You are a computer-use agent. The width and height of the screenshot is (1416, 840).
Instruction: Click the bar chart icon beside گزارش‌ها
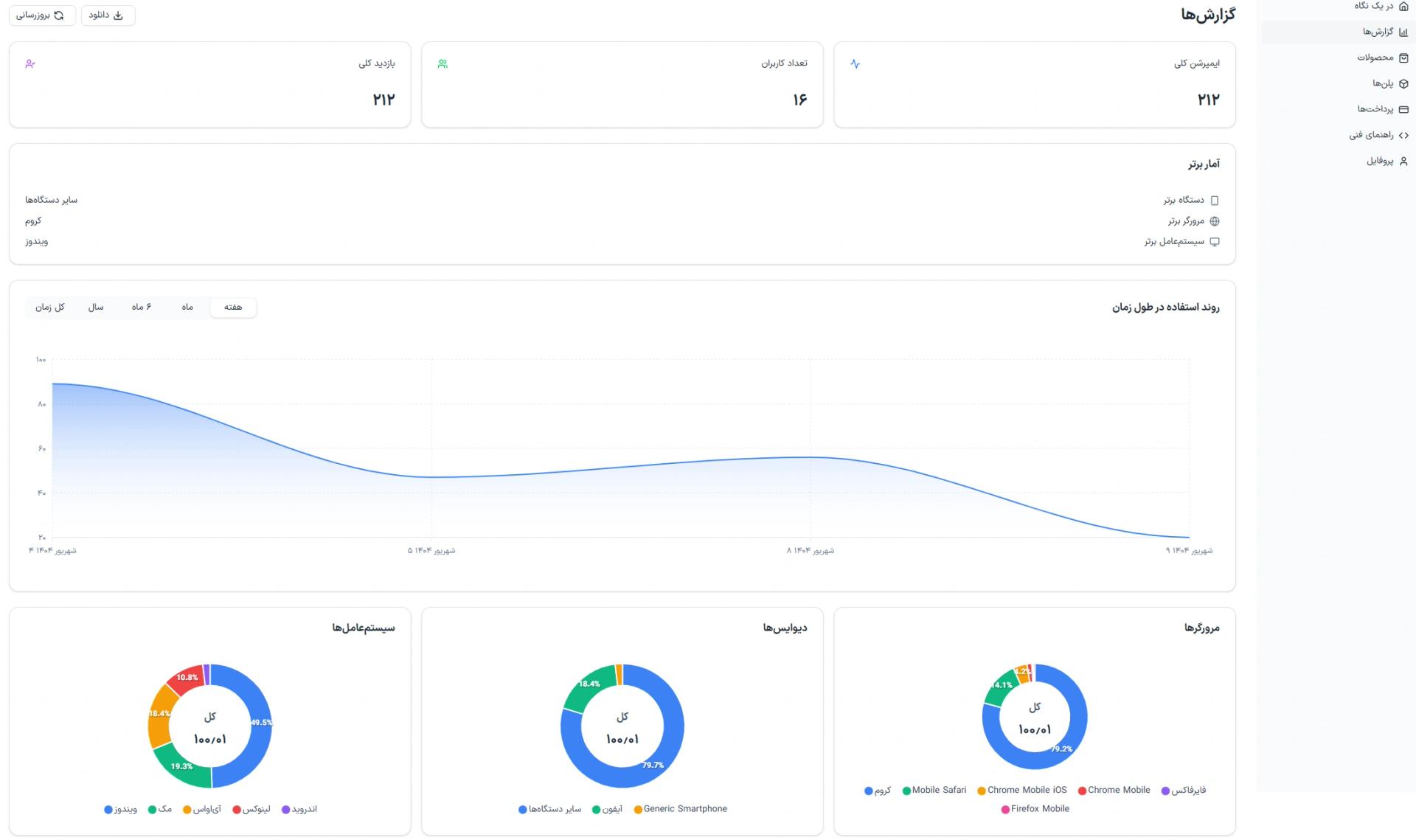pos(1403,32)
